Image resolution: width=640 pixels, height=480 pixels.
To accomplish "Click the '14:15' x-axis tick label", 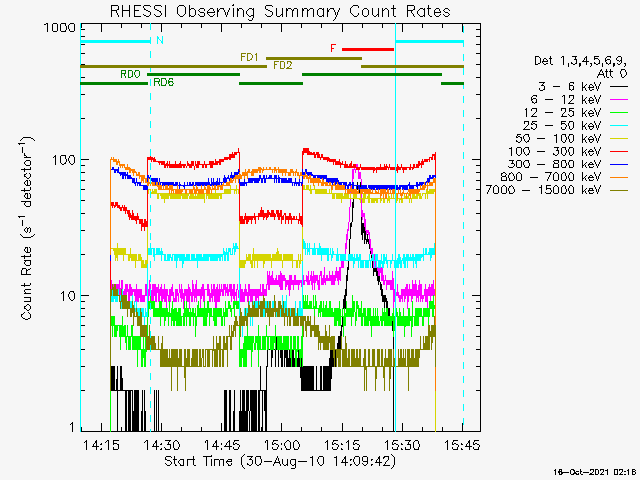I will [101, 444].
